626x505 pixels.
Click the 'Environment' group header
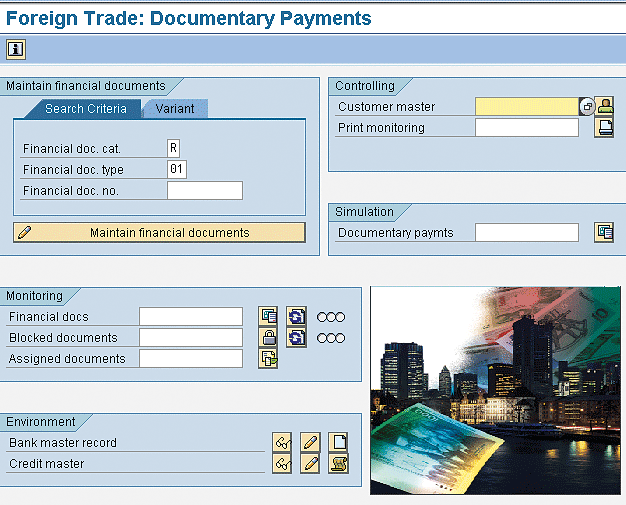(x=41, y=422)
